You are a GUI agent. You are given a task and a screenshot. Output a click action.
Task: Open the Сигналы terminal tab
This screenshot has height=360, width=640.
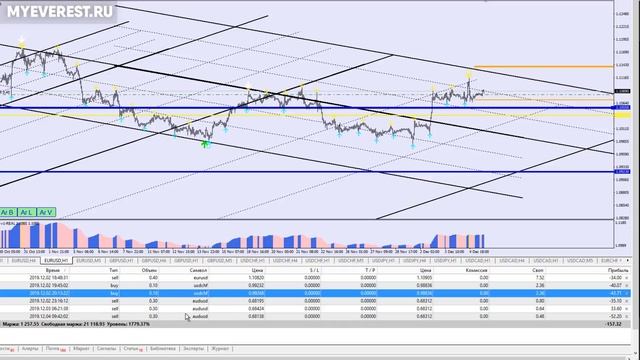(107, 349)
